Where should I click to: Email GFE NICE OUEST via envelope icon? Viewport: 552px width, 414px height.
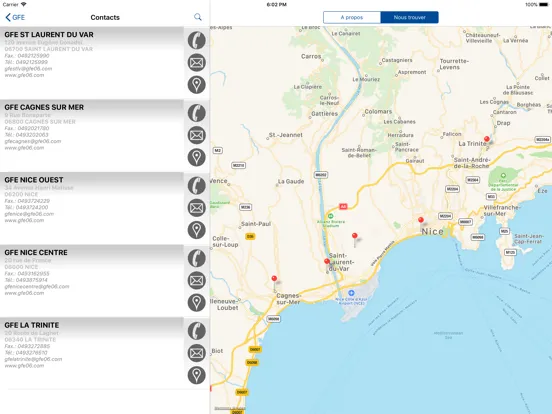point(196,208)
